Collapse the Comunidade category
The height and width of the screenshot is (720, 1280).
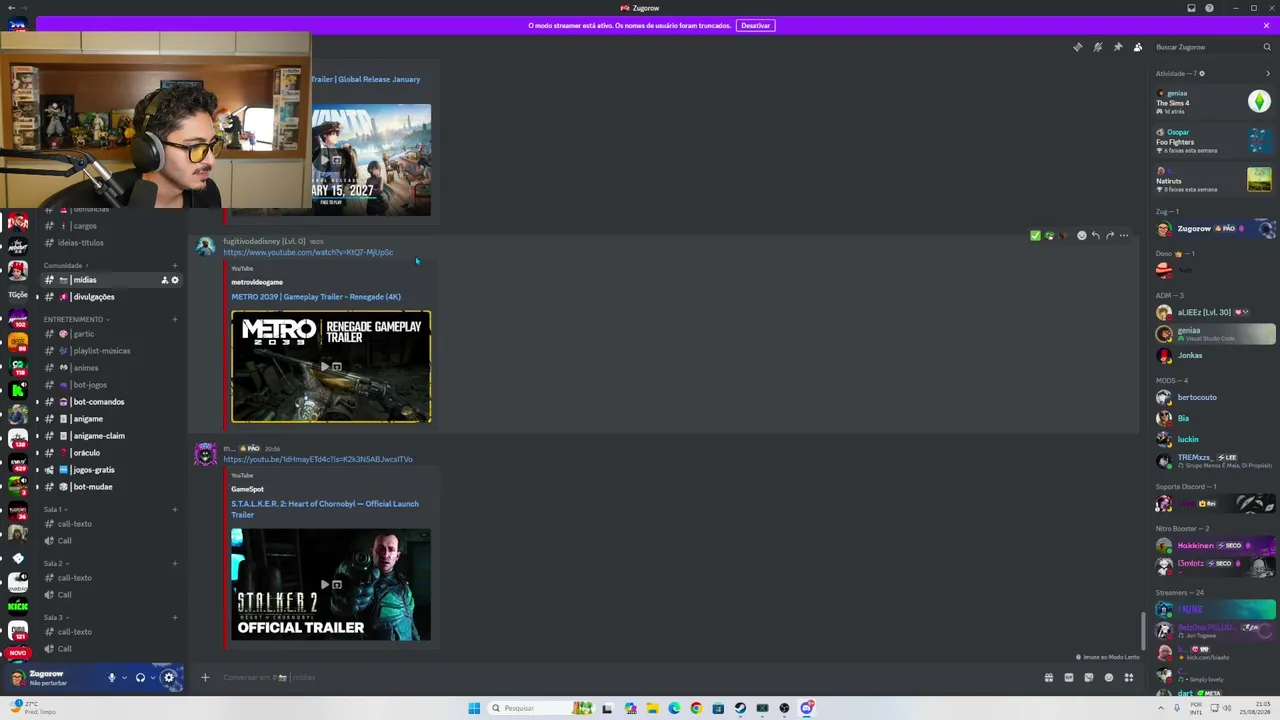pos(64,266)
